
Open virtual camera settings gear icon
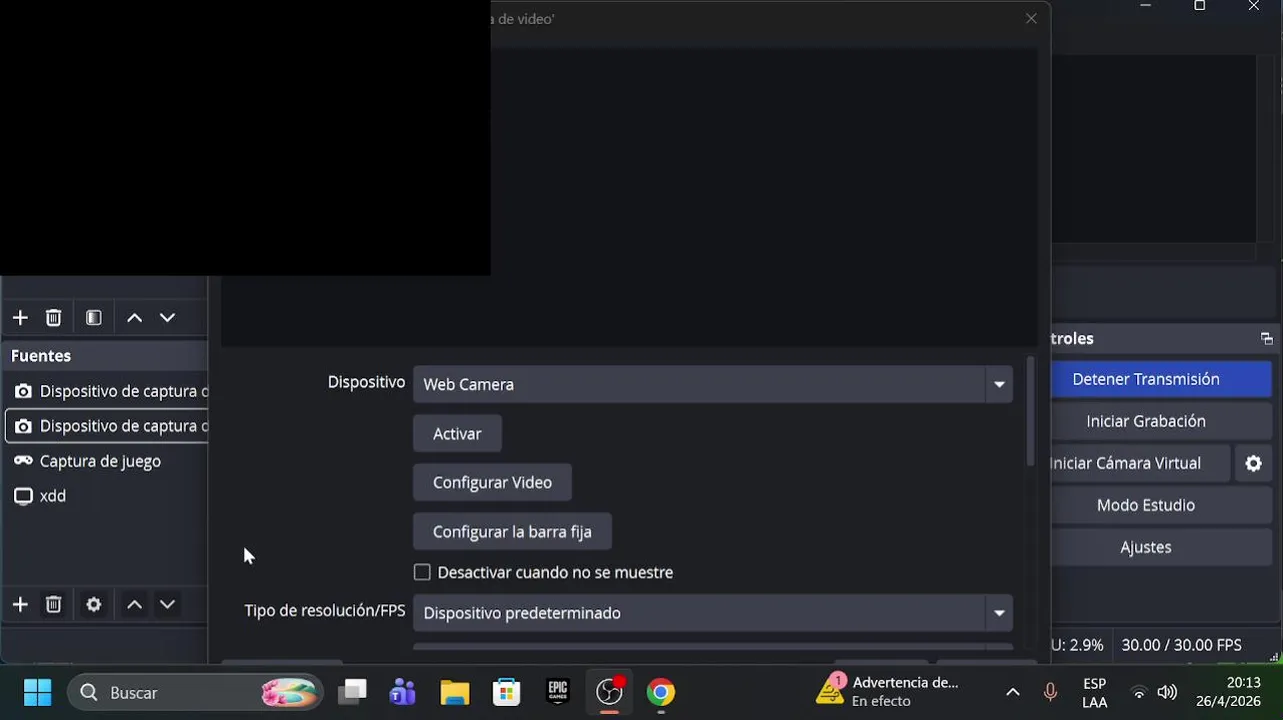pyautogui.click(x=1253, y=463)
